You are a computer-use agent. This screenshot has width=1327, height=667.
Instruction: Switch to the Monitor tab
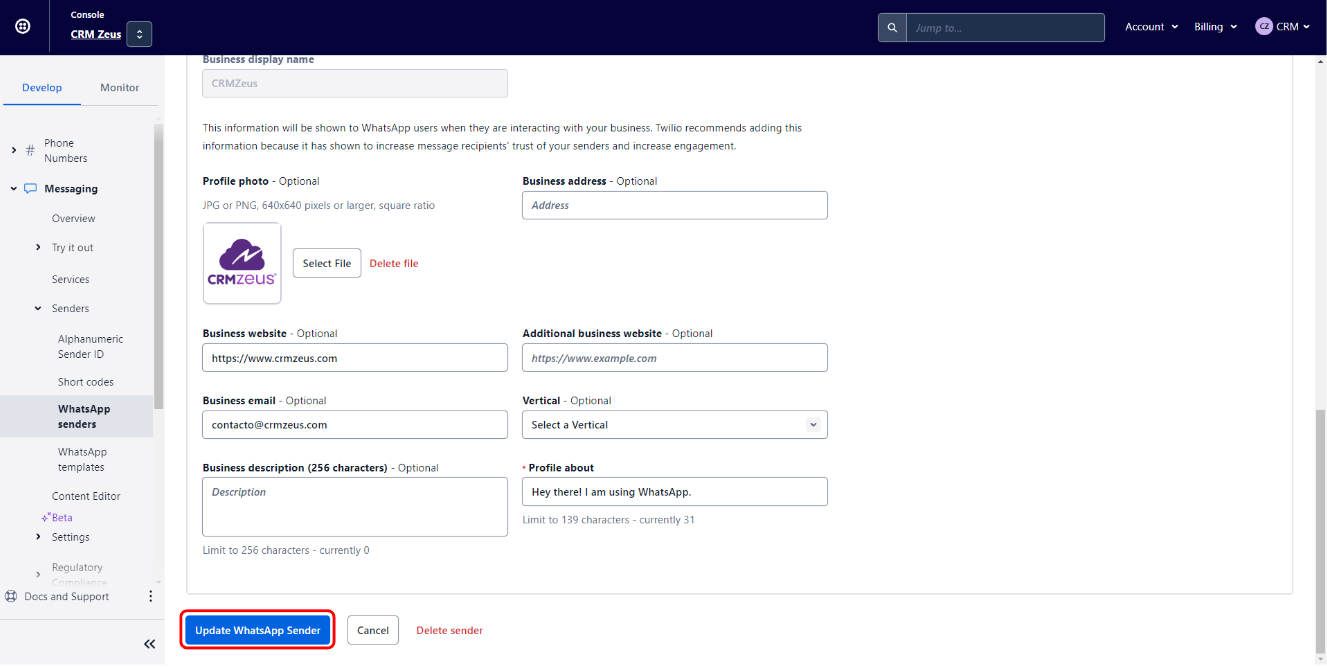coord(120,88)
